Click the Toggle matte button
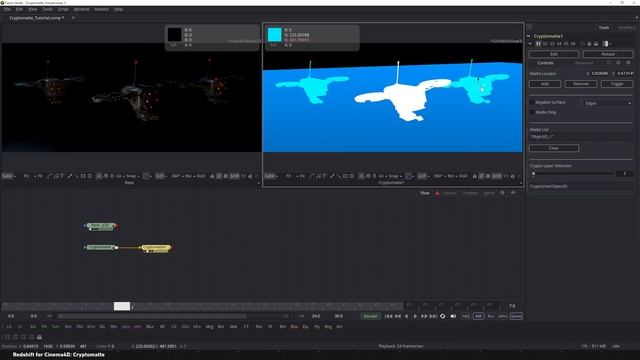640x360 pixels. tap(617, 84)
